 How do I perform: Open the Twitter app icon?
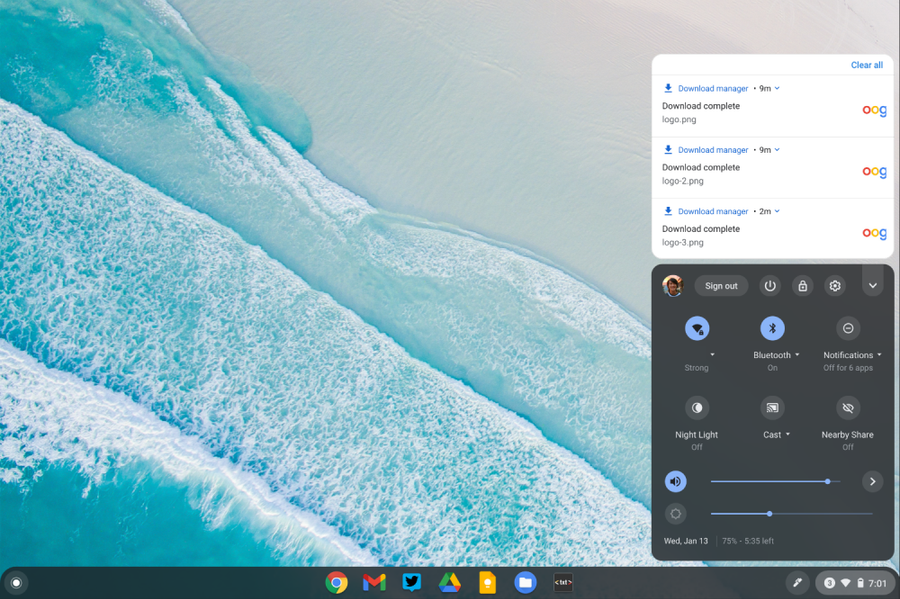pos(412,582)
